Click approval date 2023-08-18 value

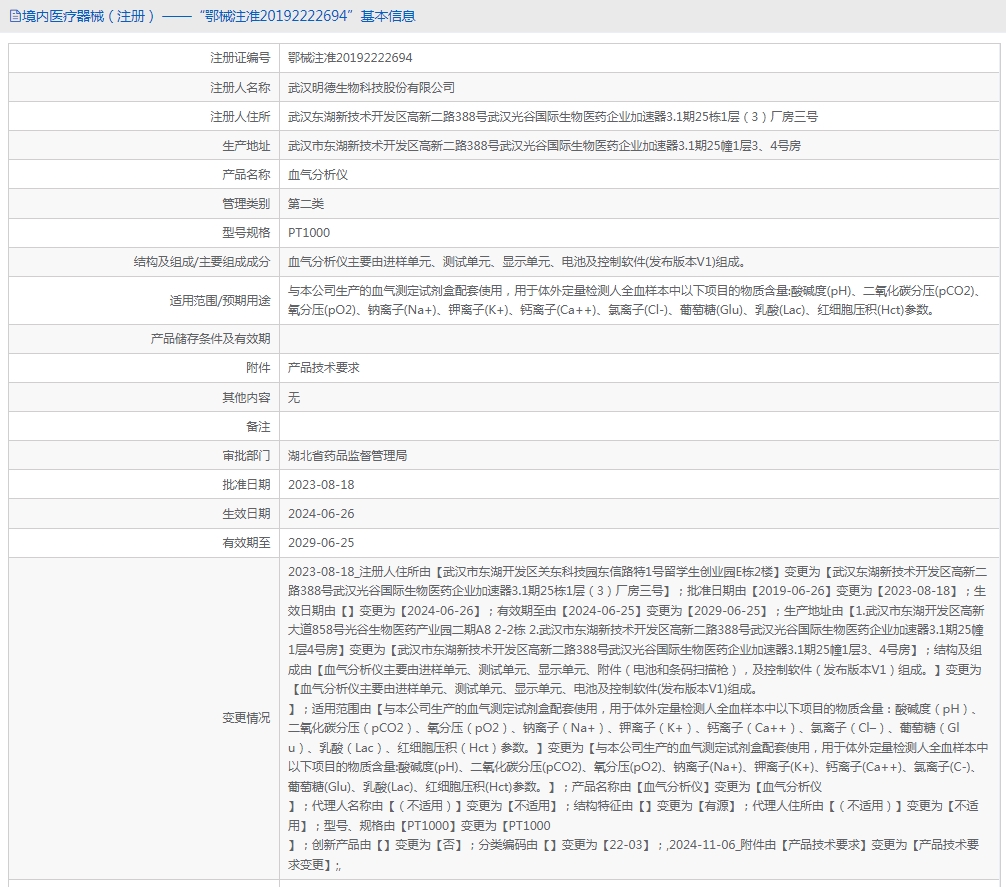point(321,485)
